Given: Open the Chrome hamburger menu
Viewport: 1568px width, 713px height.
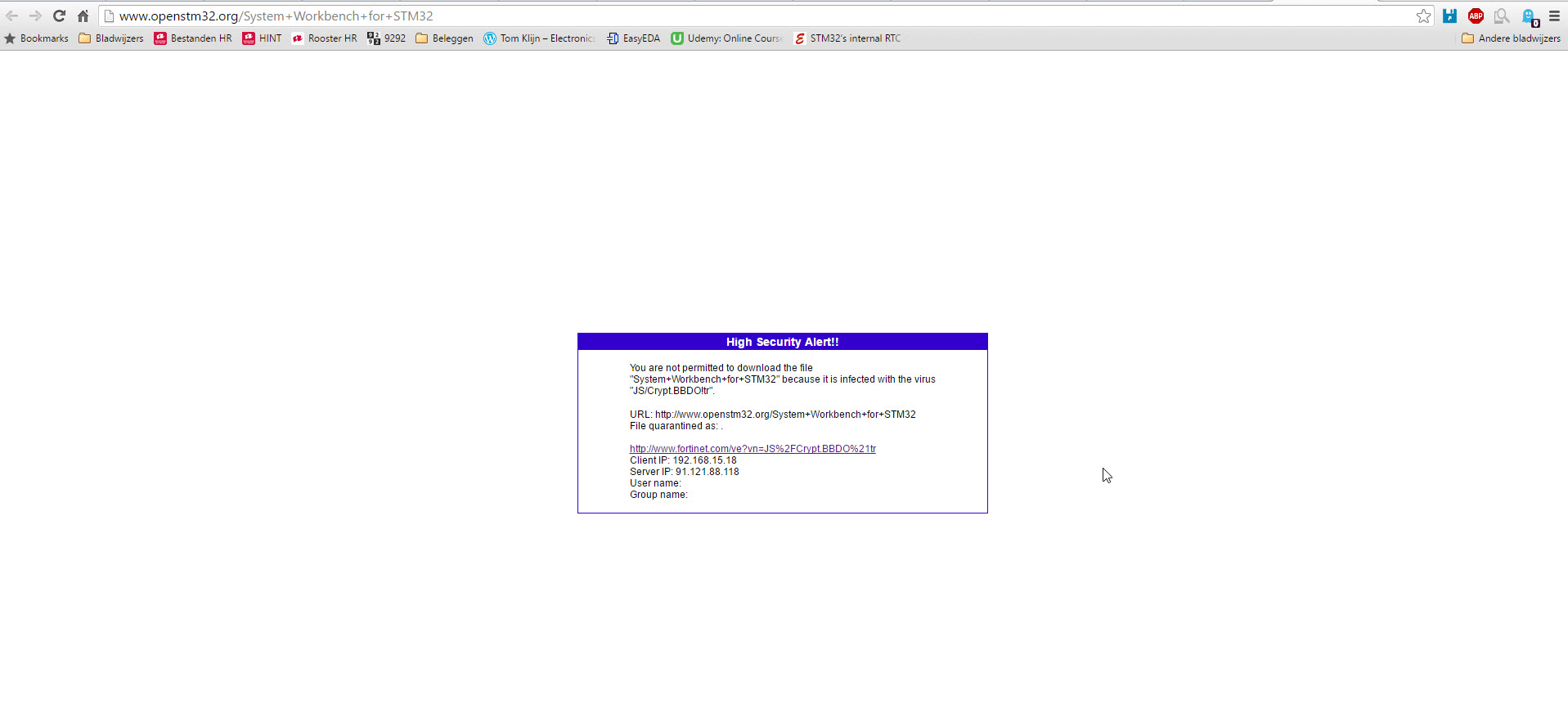Looking at the screenshot, I should click(x=1554, y=16).
